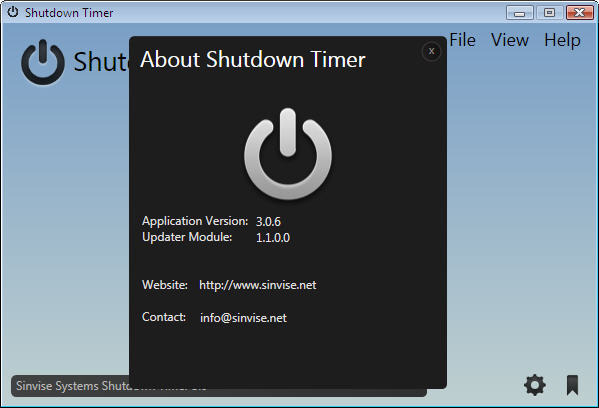Click the 'Application Version:' label
The height and width of the screenshot is (408, 599).
195,221
